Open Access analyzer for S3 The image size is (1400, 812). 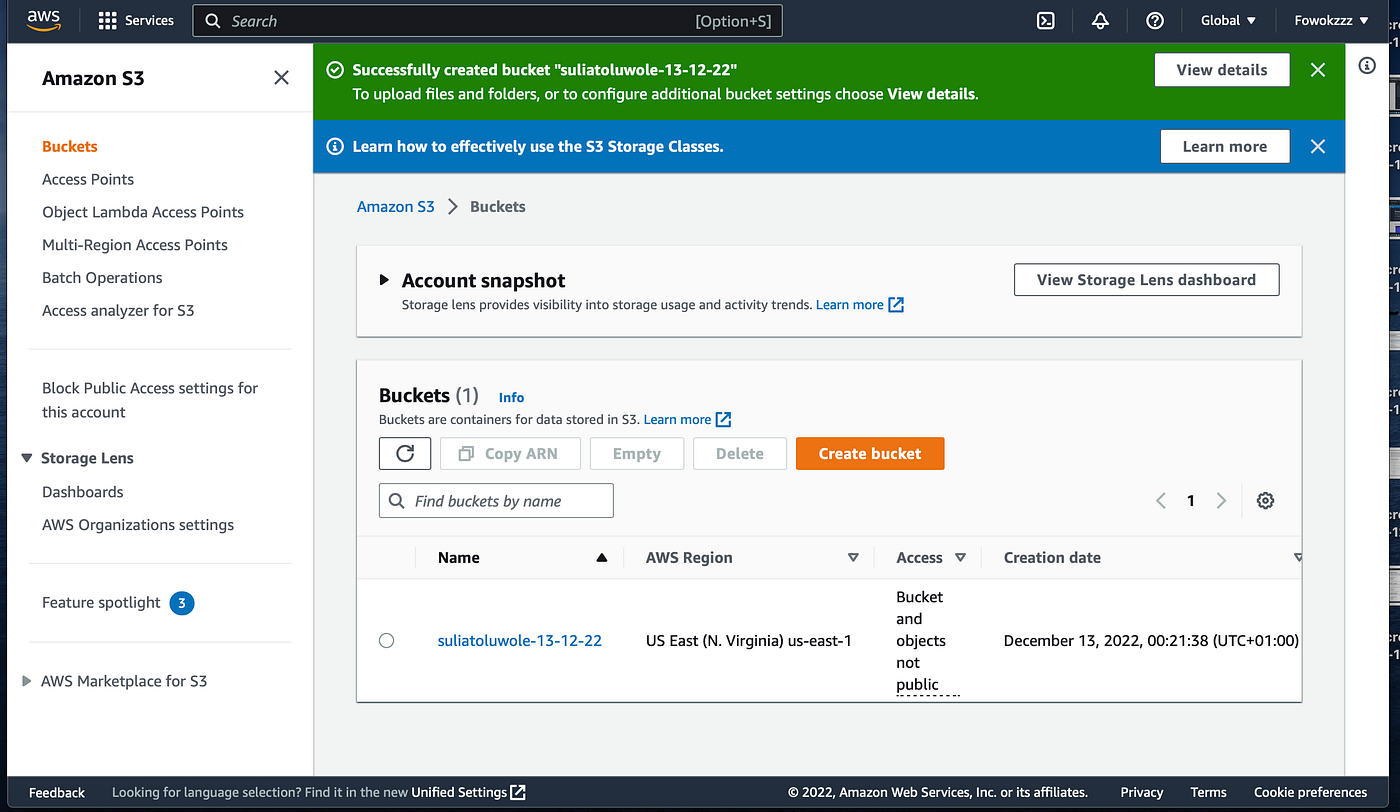coord(118,311)
